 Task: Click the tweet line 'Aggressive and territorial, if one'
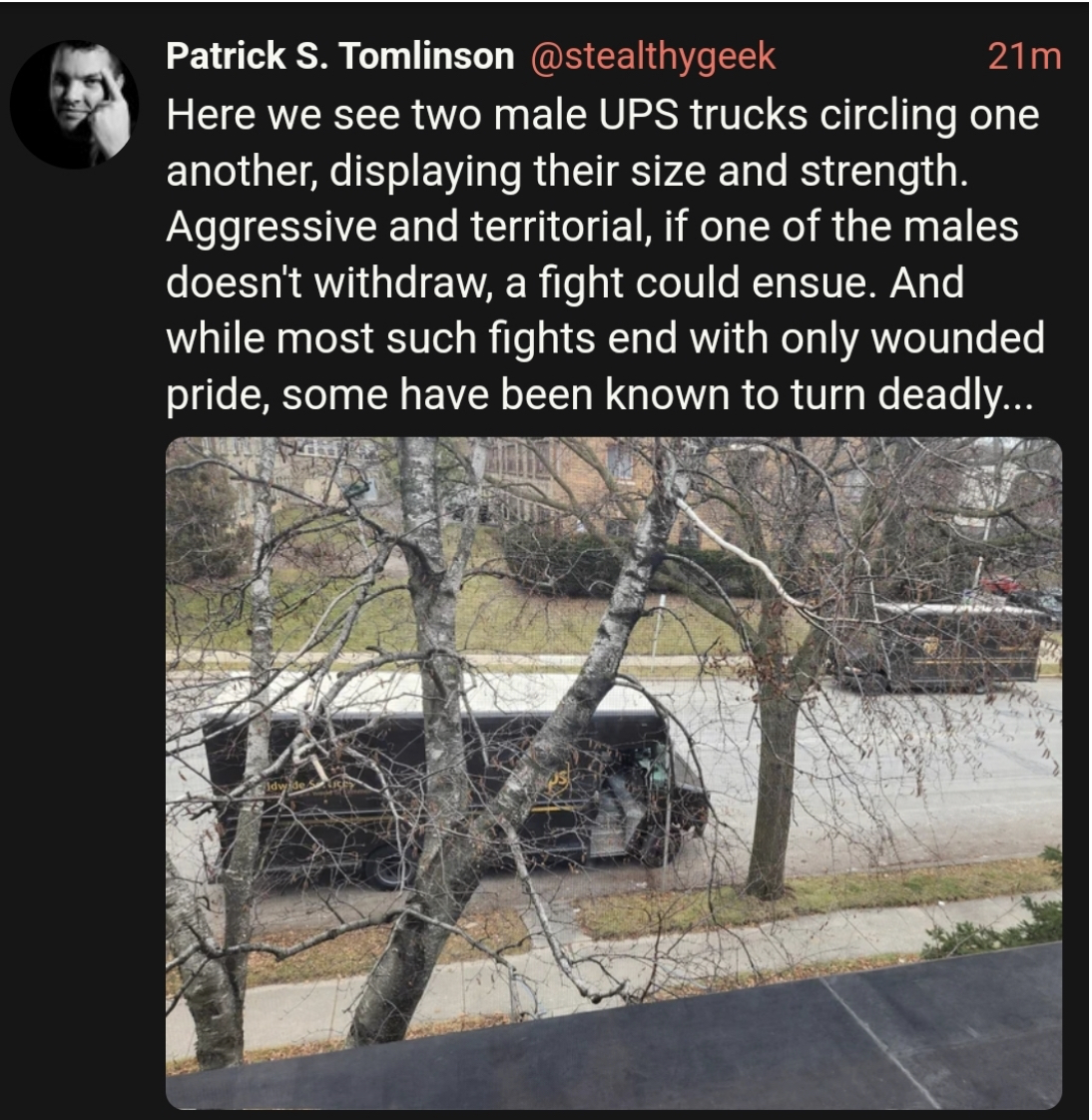(592, 228)
